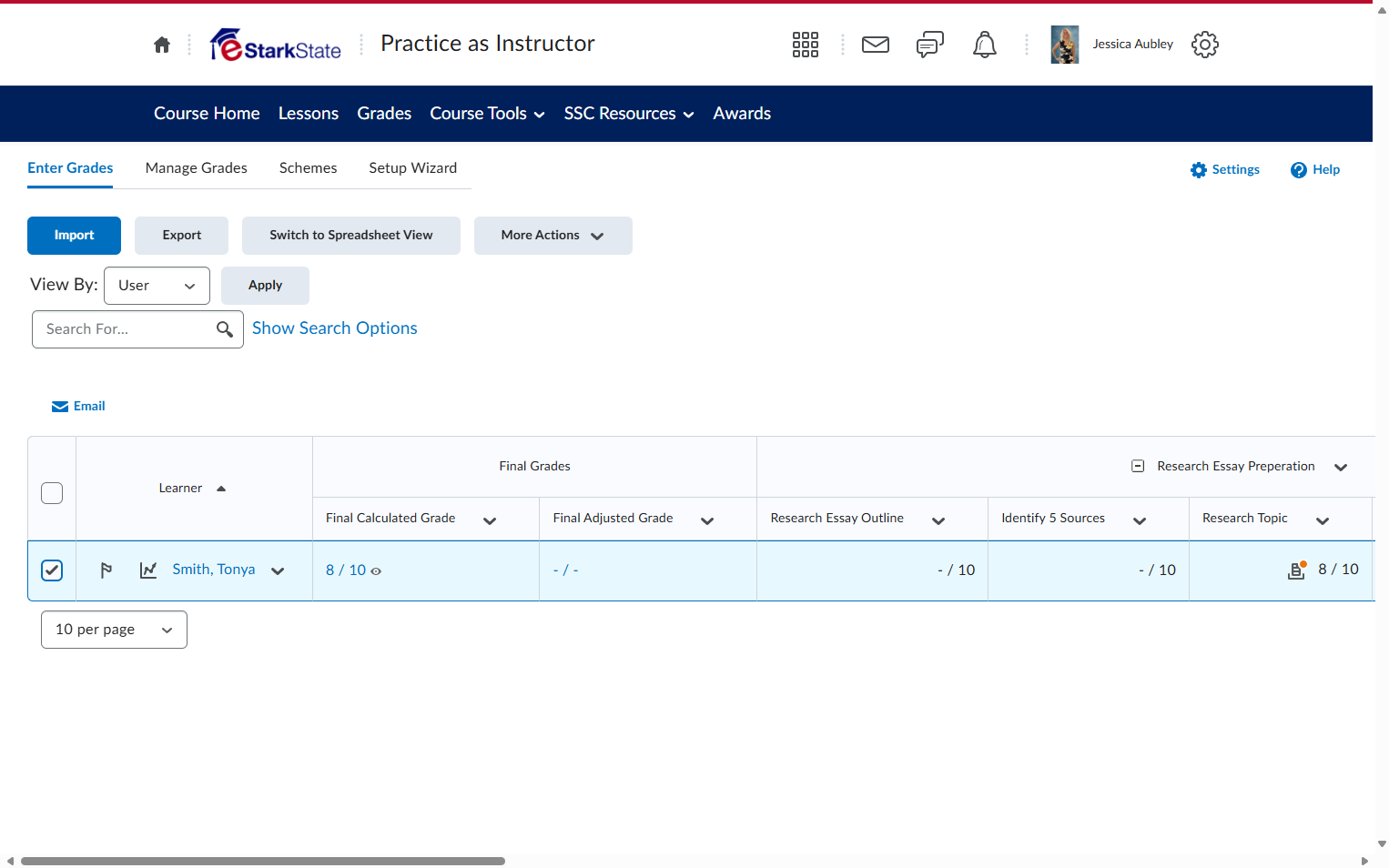The width and height of the screenshot is (1389, 868).
Task: Open message alerts envelope icon
Action: (876, 45)
